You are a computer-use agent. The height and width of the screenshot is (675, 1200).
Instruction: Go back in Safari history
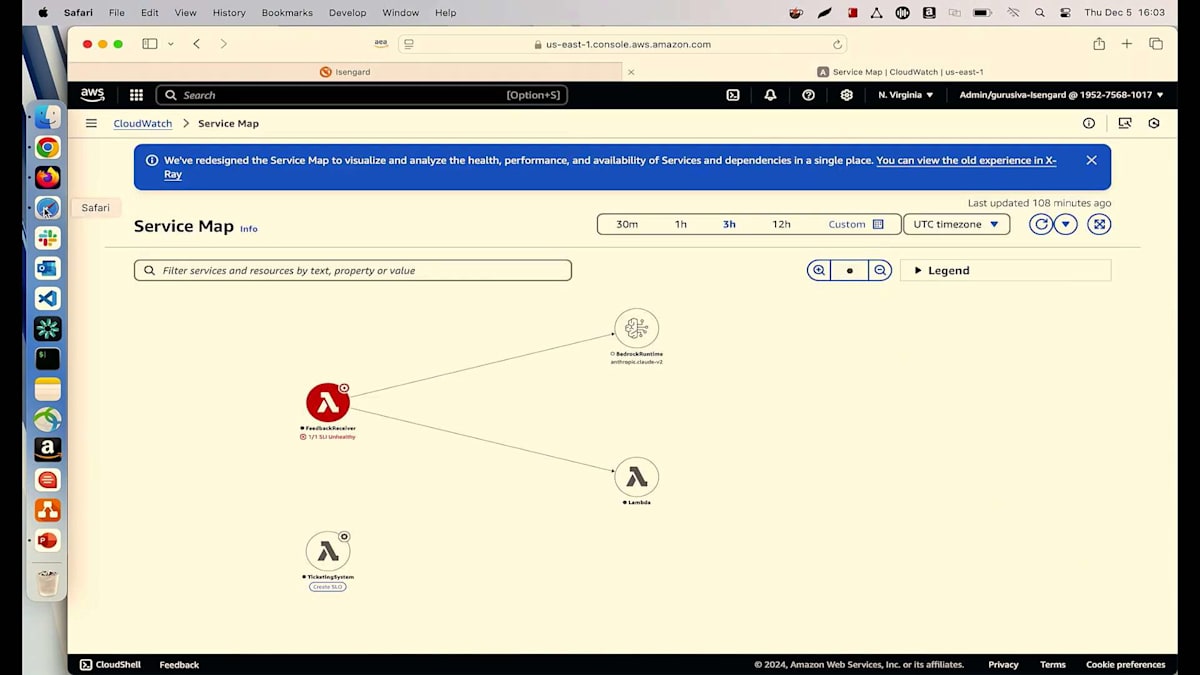click(197, 44)
